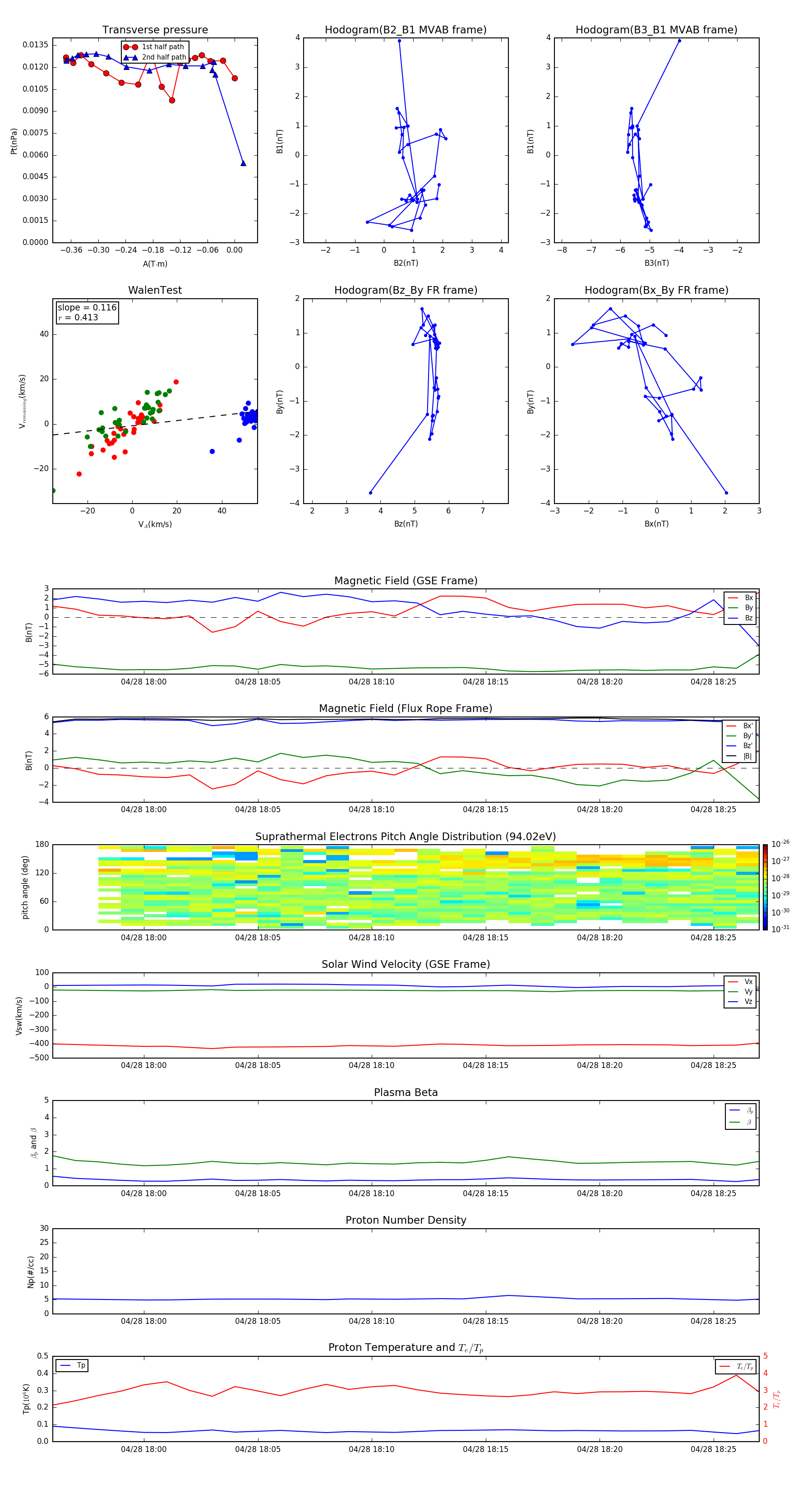Click the "Hodogram(Bx_By FR frame)" title
Screen dimensions: 812x1489
pos(656,290)
